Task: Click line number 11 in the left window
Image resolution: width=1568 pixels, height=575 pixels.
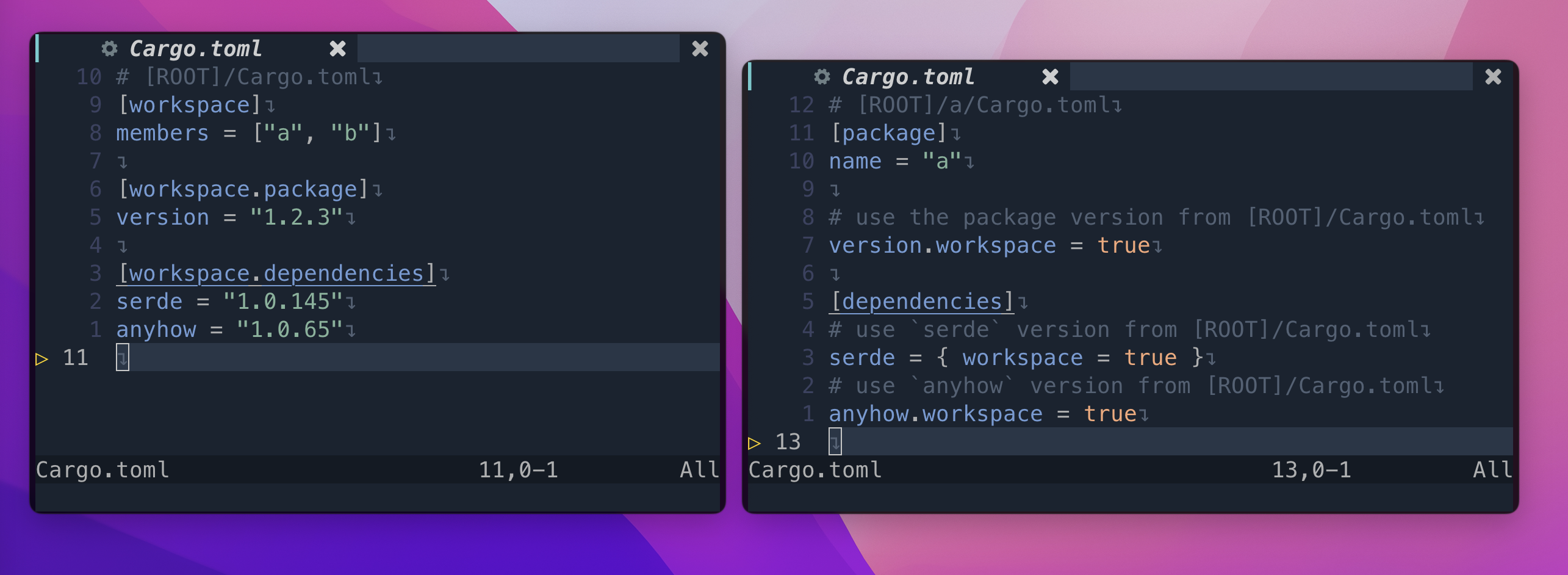Action: coord(76,357)
